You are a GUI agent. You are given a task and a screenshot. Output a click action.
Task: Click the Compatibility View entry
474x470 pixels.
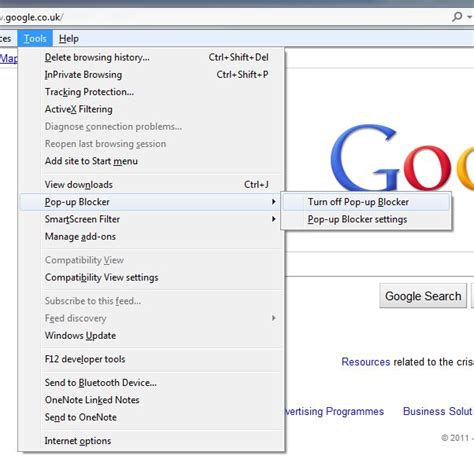[x=152, y=260]
